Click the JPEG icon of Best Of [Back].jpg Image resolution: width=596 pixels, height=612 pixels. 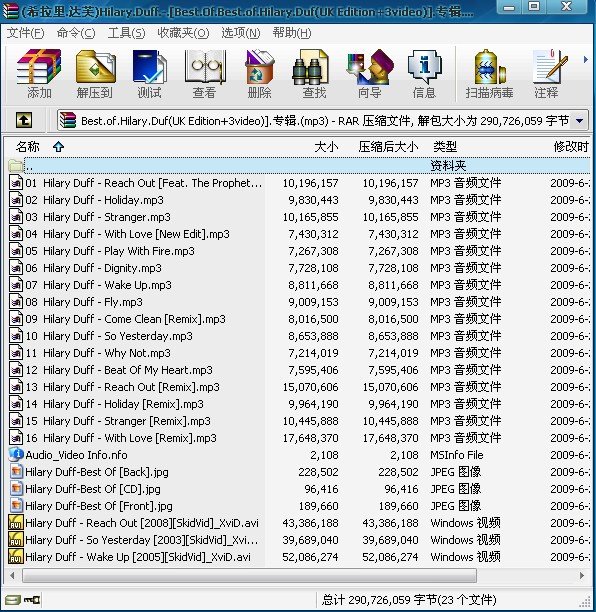pos(16,472)
